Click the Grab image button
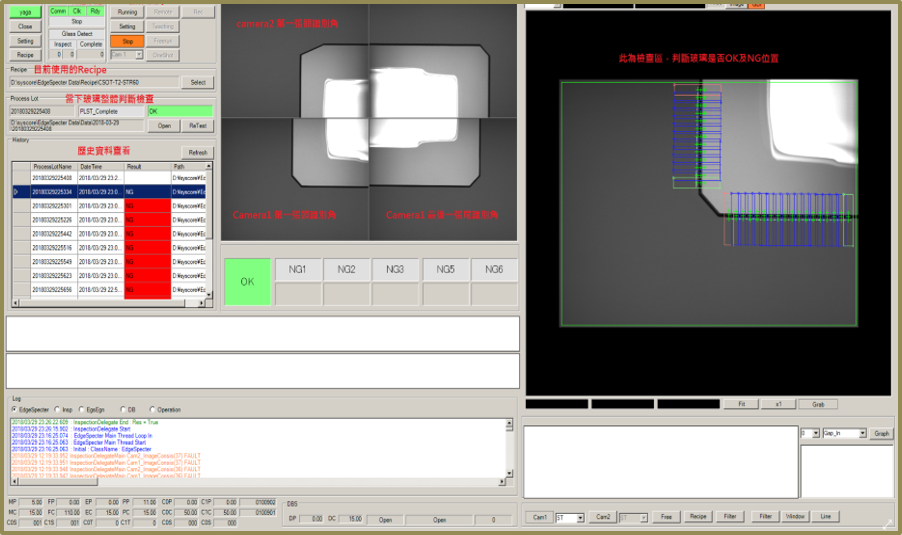Screen dimensions: 902x535 (817, 404)
